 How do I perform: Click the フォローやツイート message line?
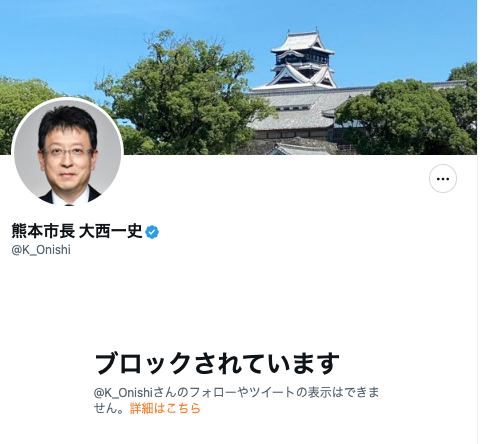pyautogui.click(x=236, y=393)
